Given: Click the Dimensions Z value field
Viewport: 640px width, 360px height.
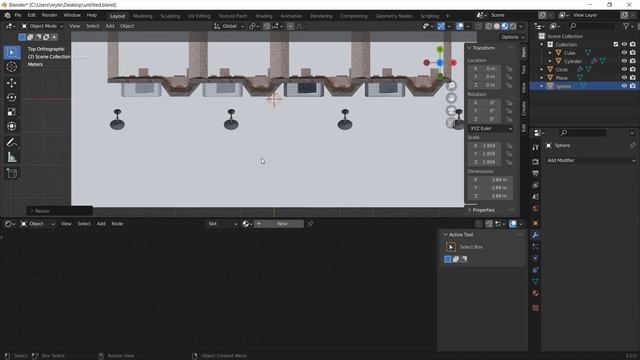Looking at the screenshot, I should pos(490,196).
